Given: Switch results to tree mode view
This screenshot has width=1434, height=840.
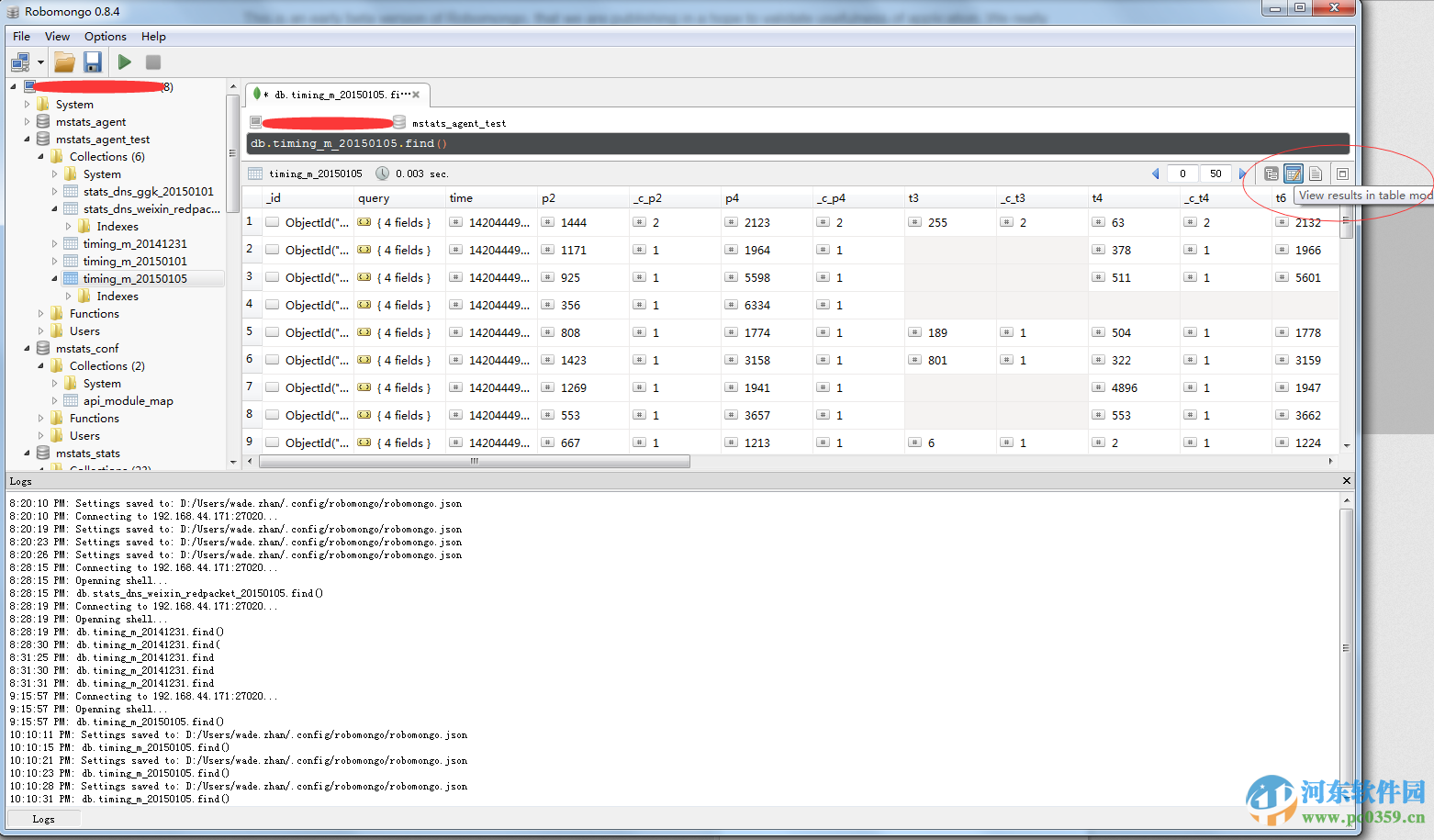Looking at the screenshot, I should pyautogui.click(x=1271, y=173).
